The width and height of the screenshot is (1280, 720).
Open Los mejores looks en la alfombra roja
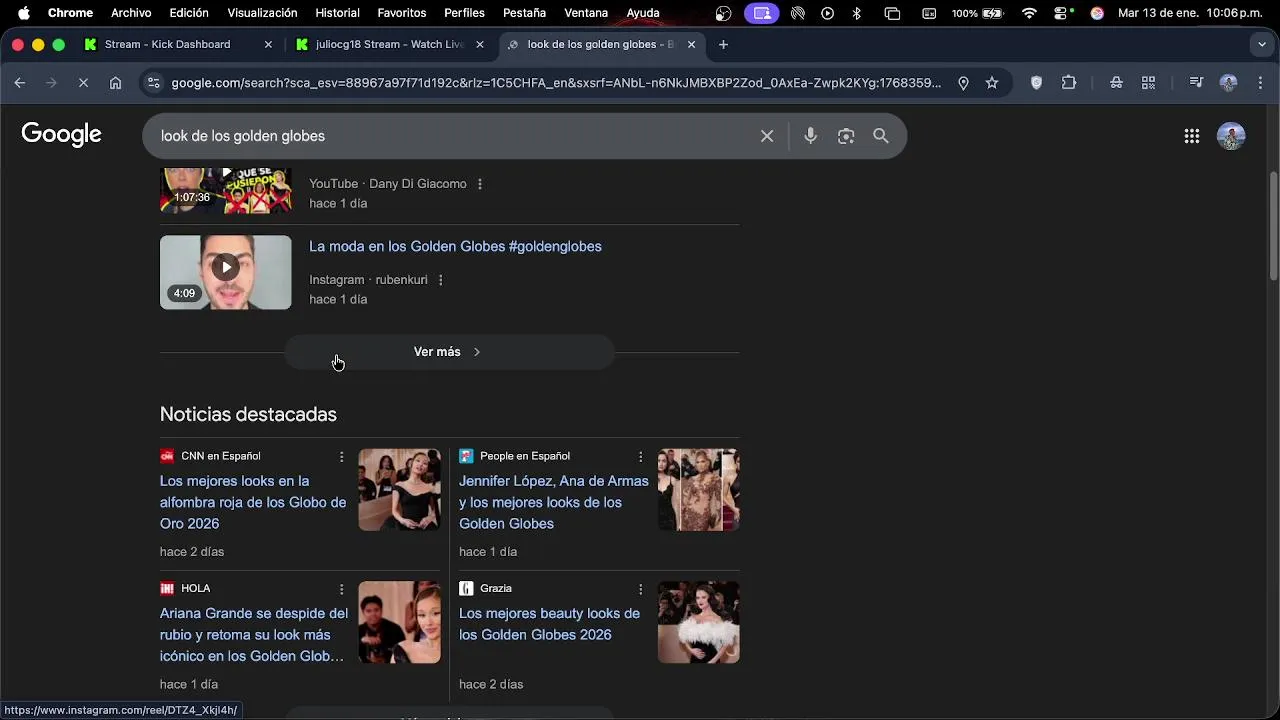253,502
